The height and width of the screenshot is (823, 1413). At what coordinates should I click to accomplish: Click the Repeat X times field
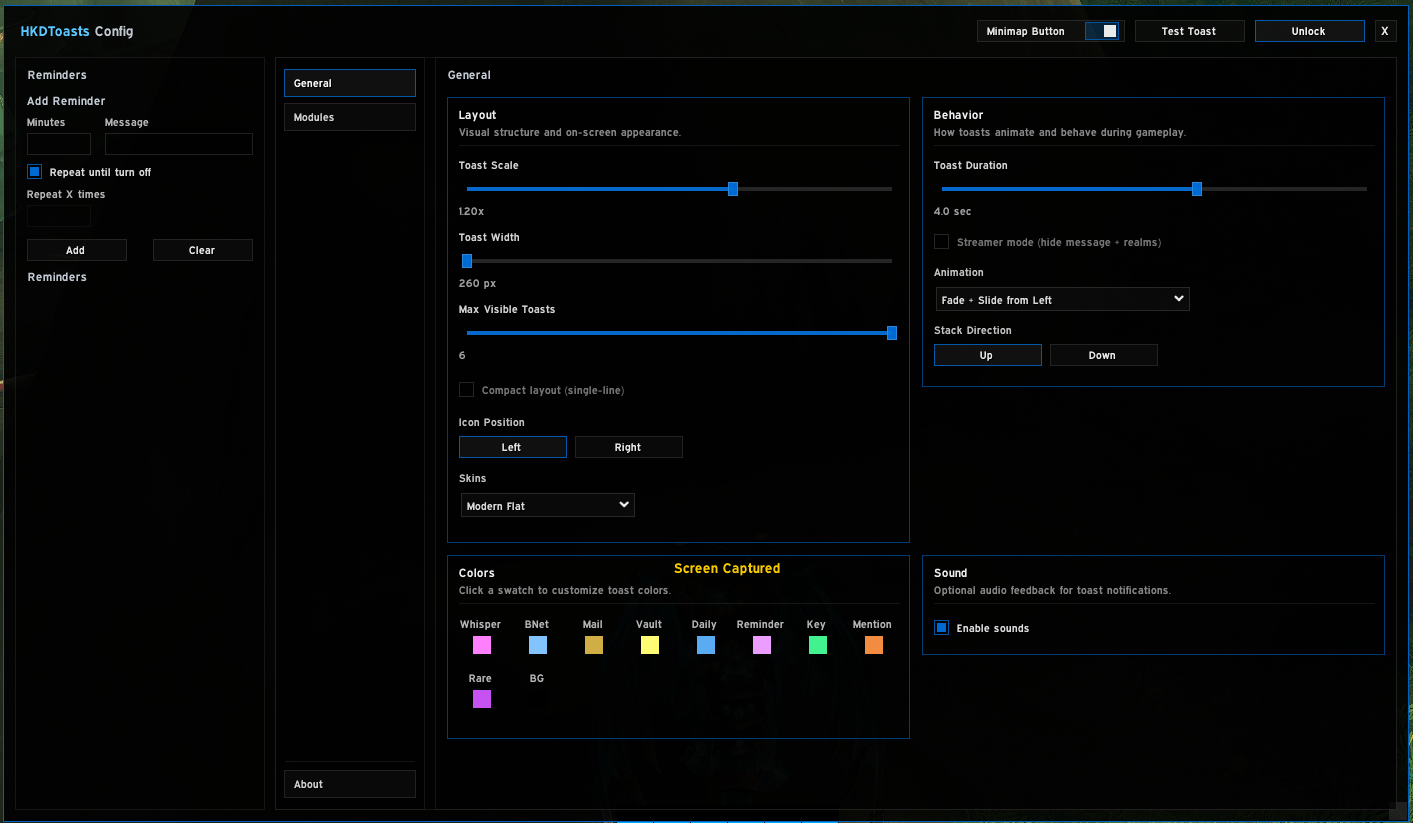pyautogui.click(x=59, y=216)
